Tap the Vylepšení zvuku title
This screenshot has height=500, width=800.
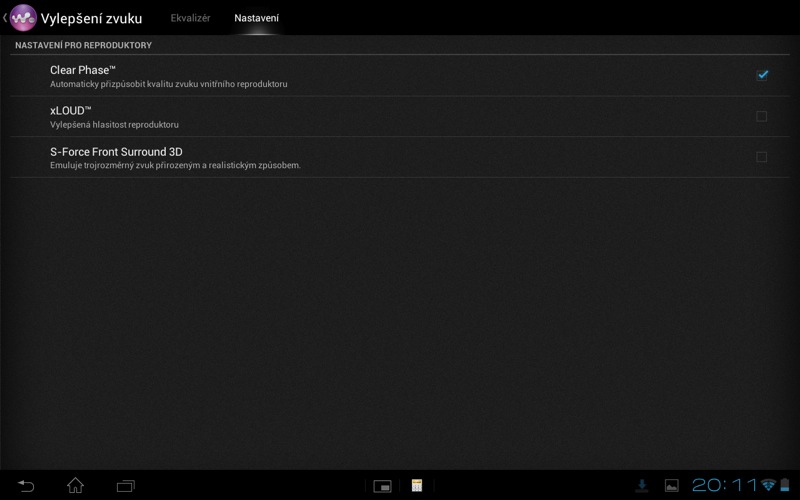[91, 18]
